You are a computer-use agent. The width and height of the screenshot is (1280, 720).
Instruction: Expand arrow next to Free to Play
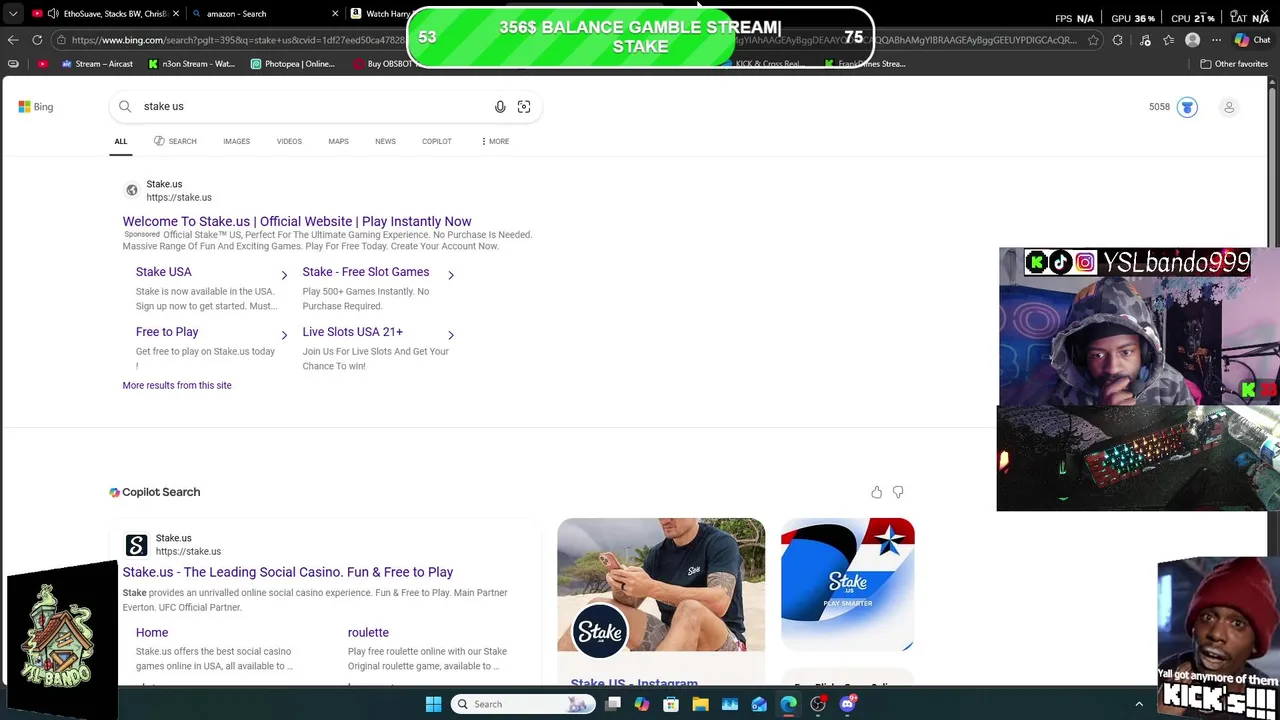pyautogui.click(x=284, y=335)
